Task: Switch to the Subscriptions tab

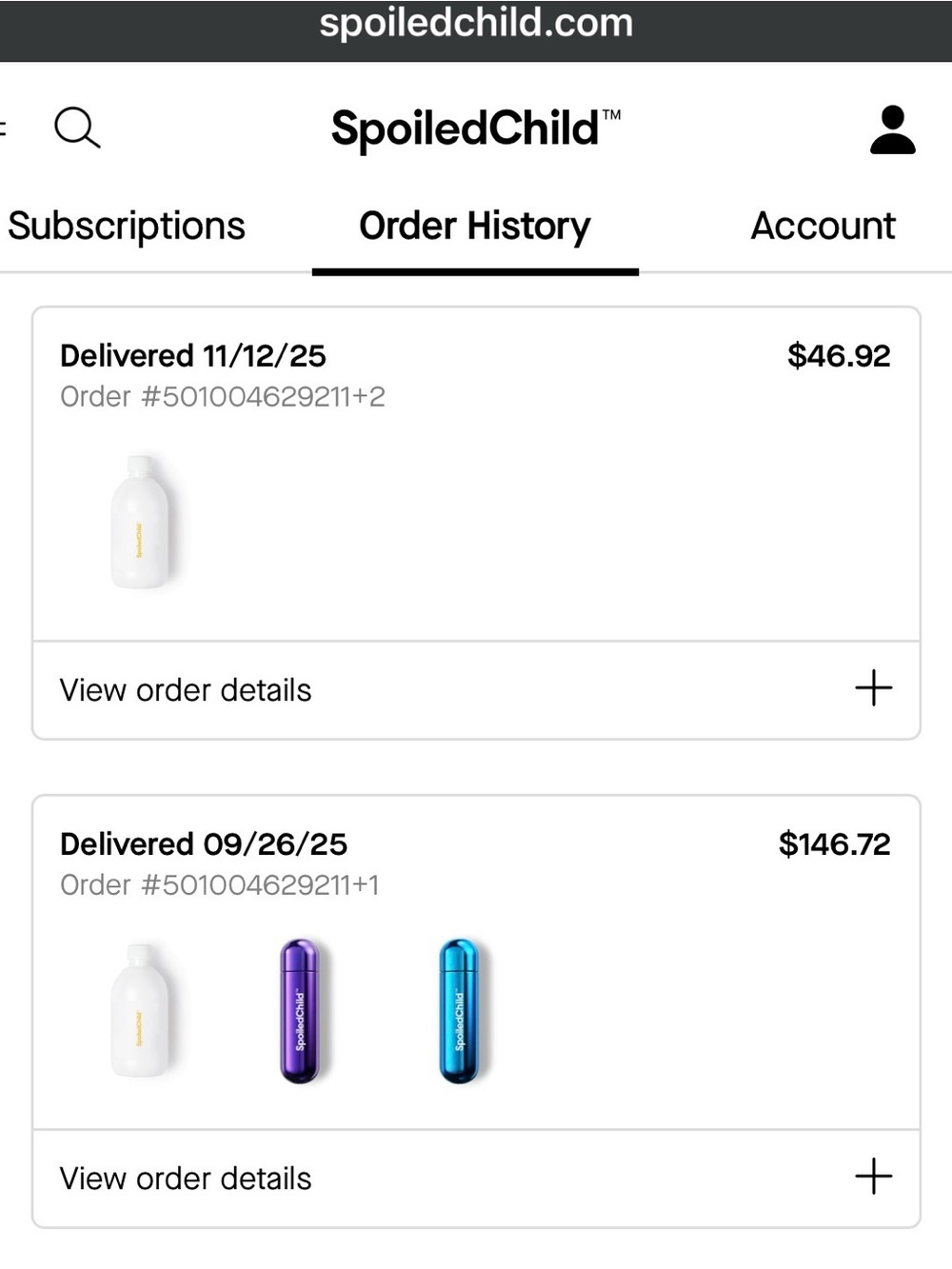Action: click(127, 227)
